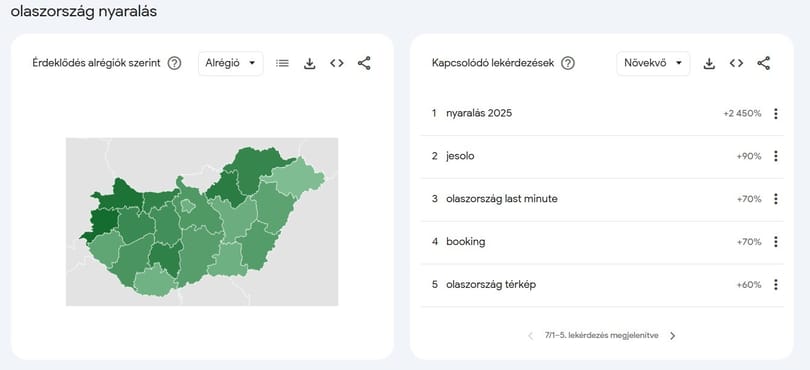Open the olaszország térkép query
Screen dimensions: 810x370
pos(602,285)
